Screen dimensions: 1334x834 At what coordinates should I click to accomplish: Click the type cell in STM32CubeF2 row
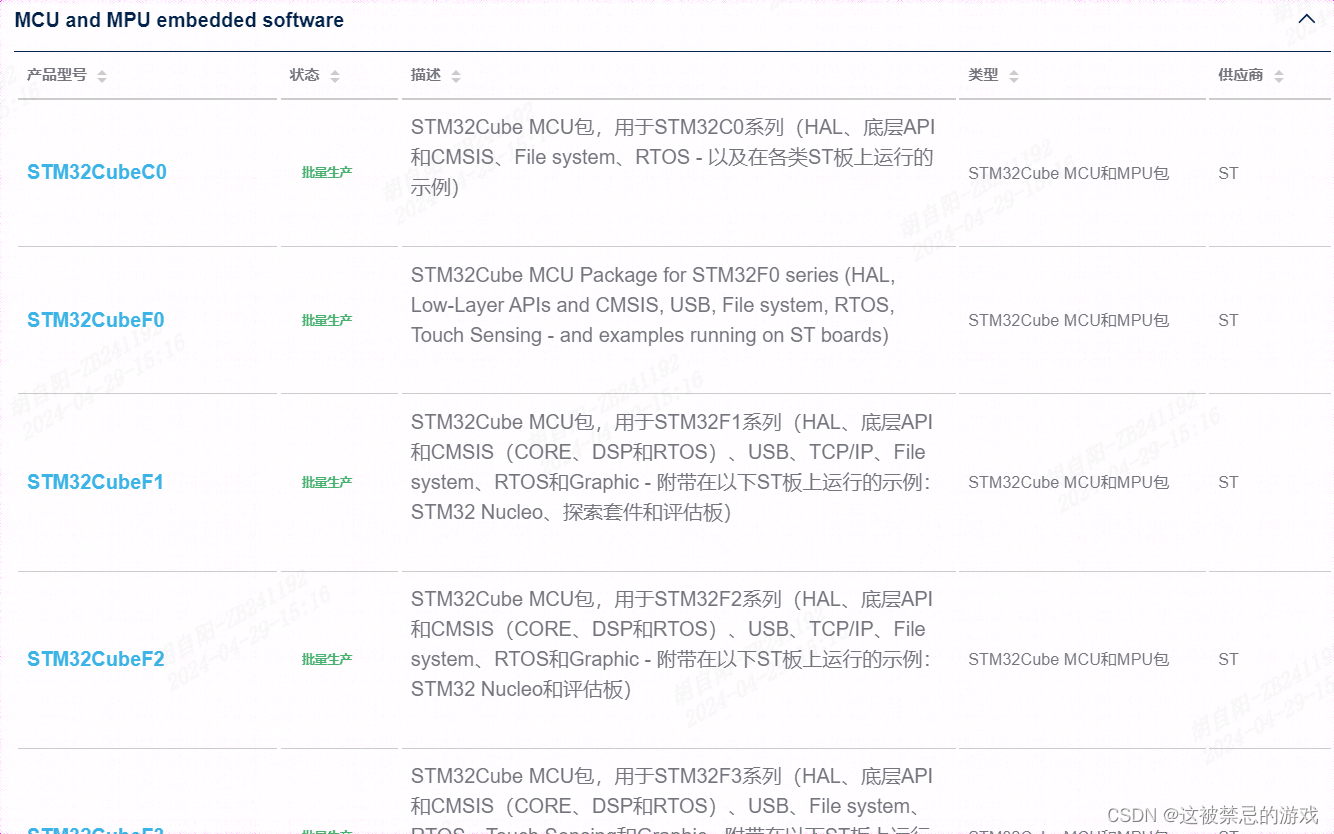pos(1068,659)
